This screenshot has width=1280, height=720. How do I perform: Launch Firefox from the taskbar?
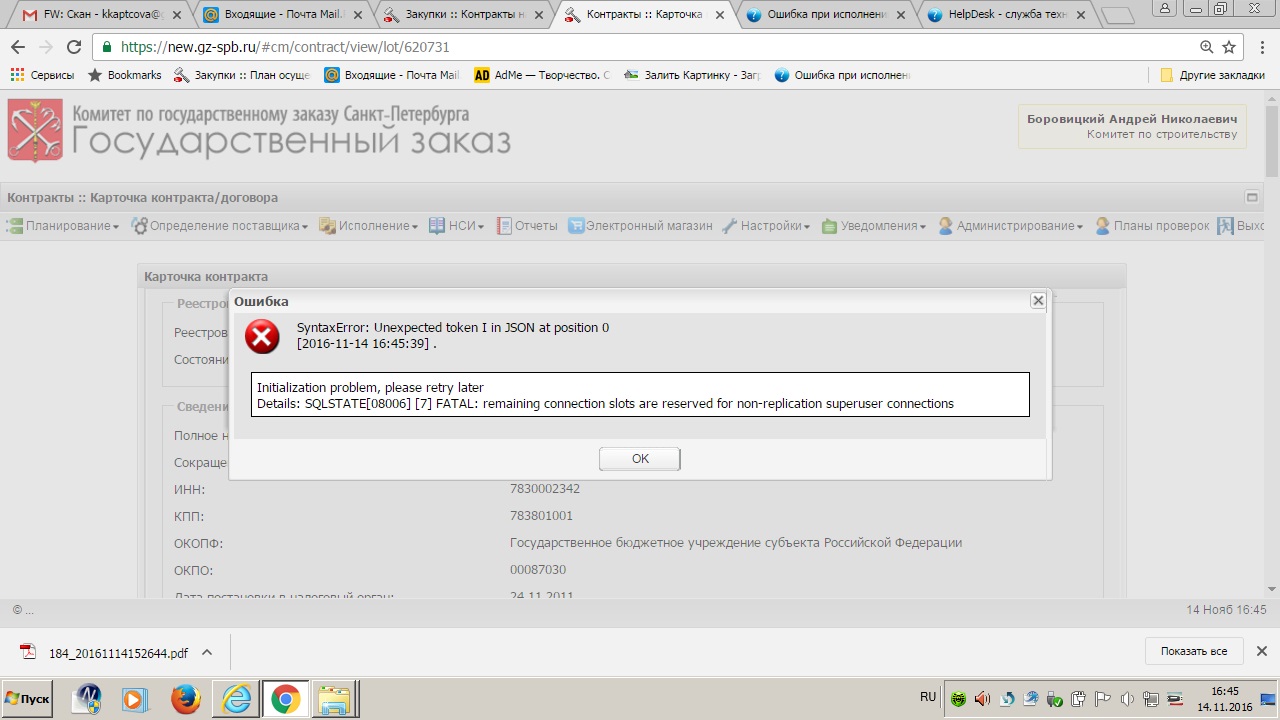pyautogui.click(x=185, y=699)
